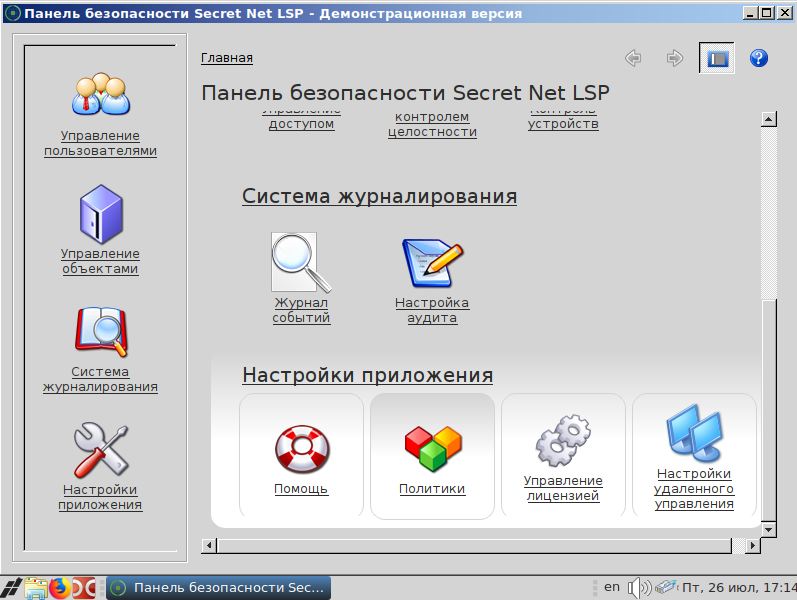Select the Панель безопасности taskbar window button
797x600 pixels.
219,588
